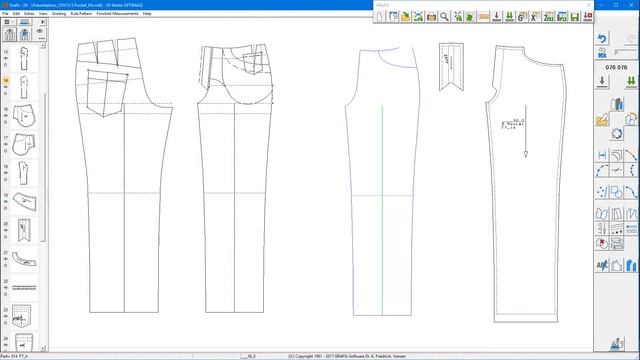Image resolution: width=640 pixels, height=360 pixels.
Task: Open the Extras menu
Action: [x=29, y=13]
